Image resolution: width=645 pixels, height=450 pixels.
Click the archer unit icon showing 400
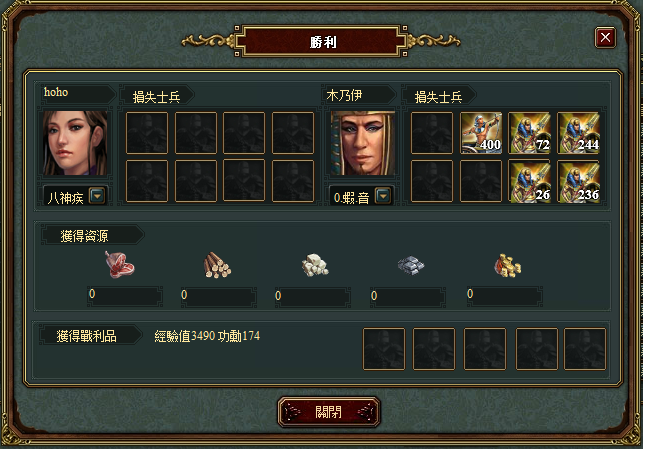click(x=481, y=133)
